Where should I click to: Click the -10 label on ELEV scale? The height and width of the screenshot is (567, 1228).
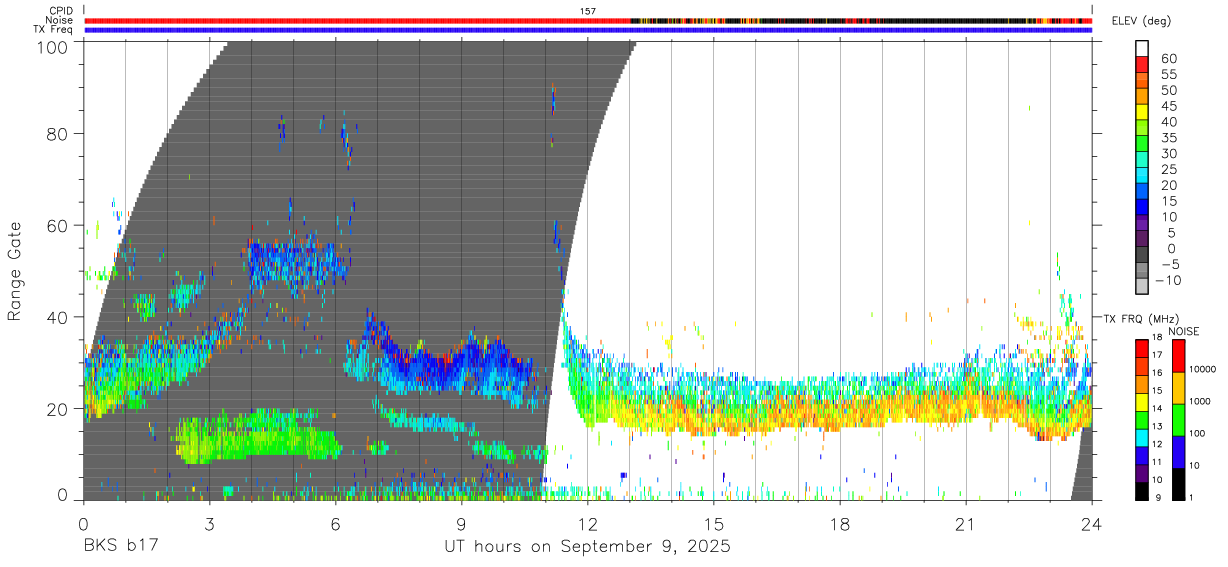[x=1168, y=280]
